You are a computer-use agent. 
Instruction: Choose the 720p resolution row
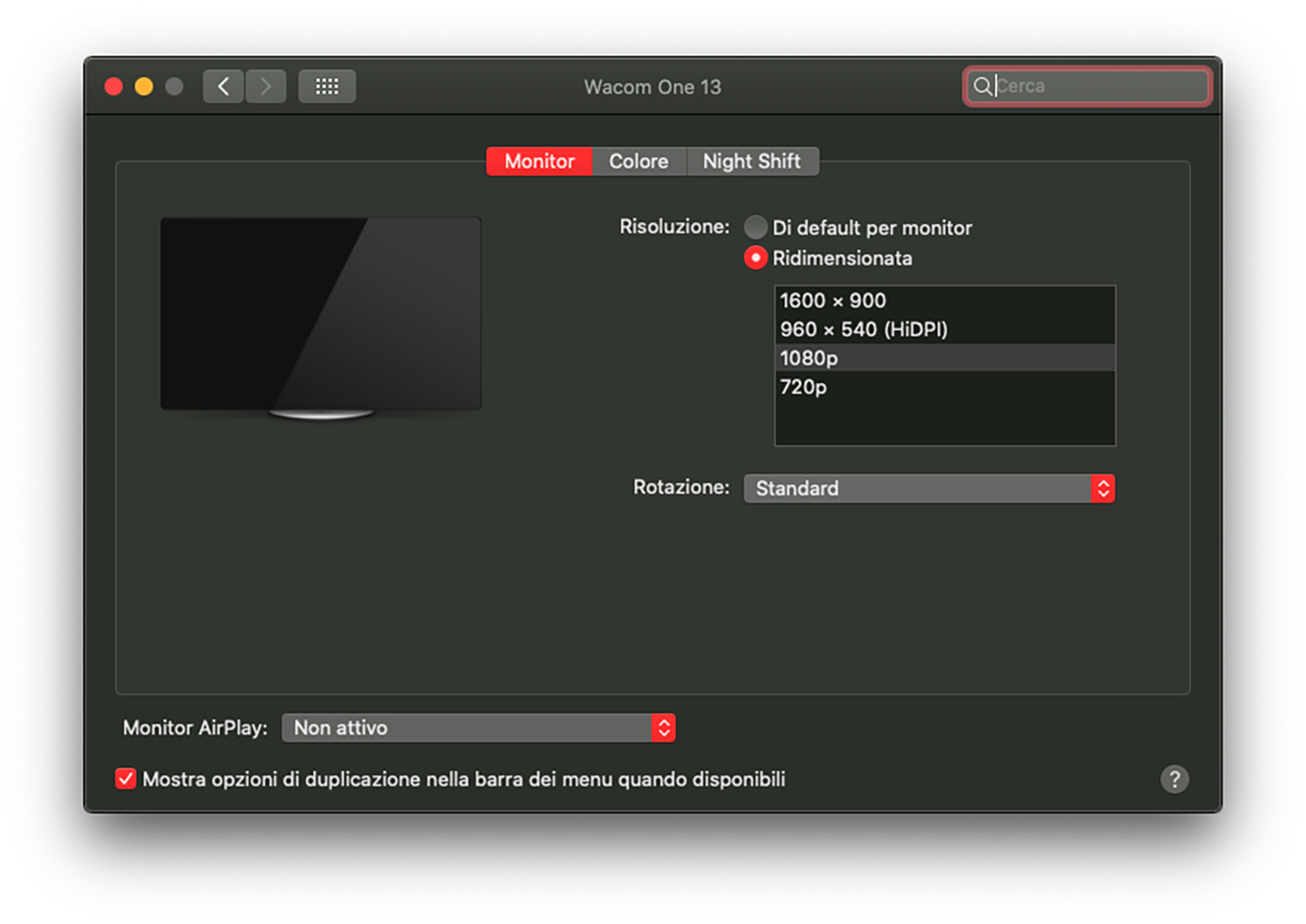point(944,387)
